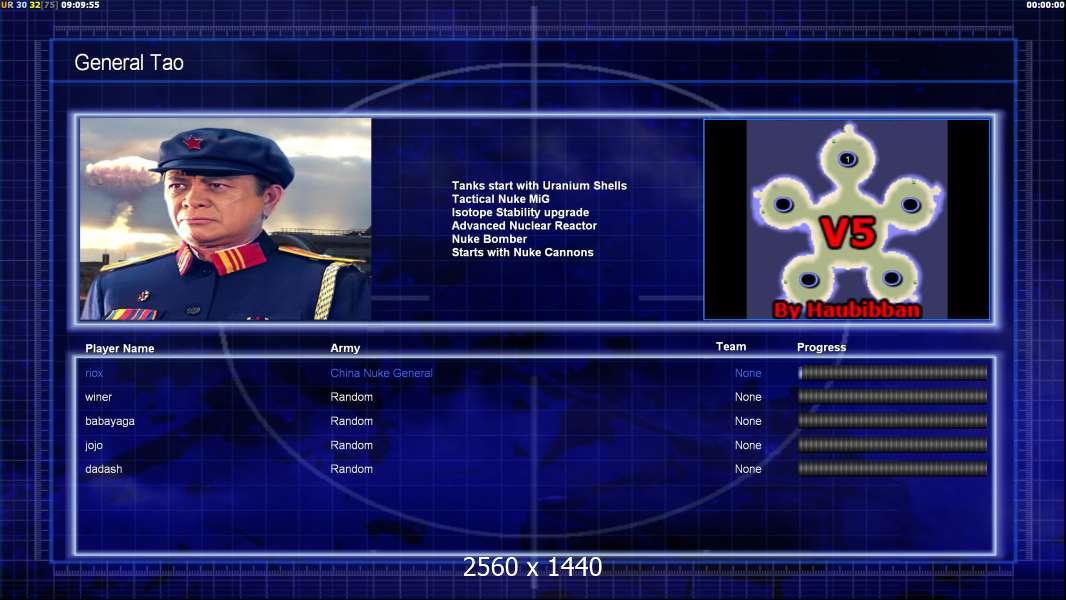Screen dimensions: 1066x600
Task: Click jojo's loading progress bar
Action: pos(893,445)
